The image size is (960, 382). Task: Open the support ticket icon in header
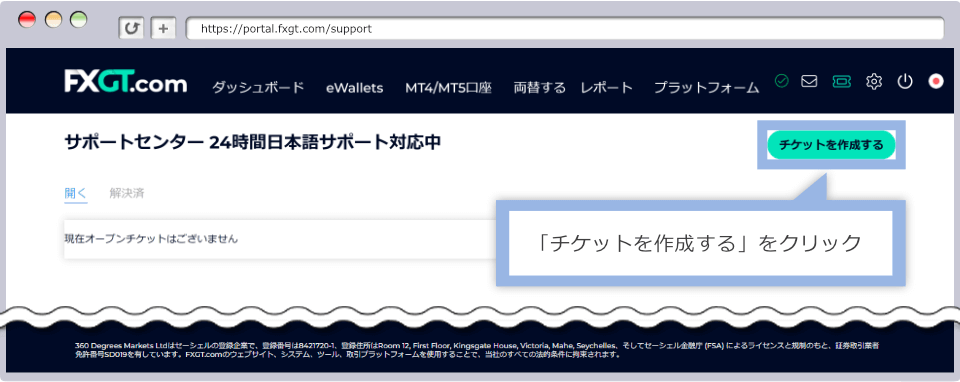pyautogui.click(x=842, y=81)
